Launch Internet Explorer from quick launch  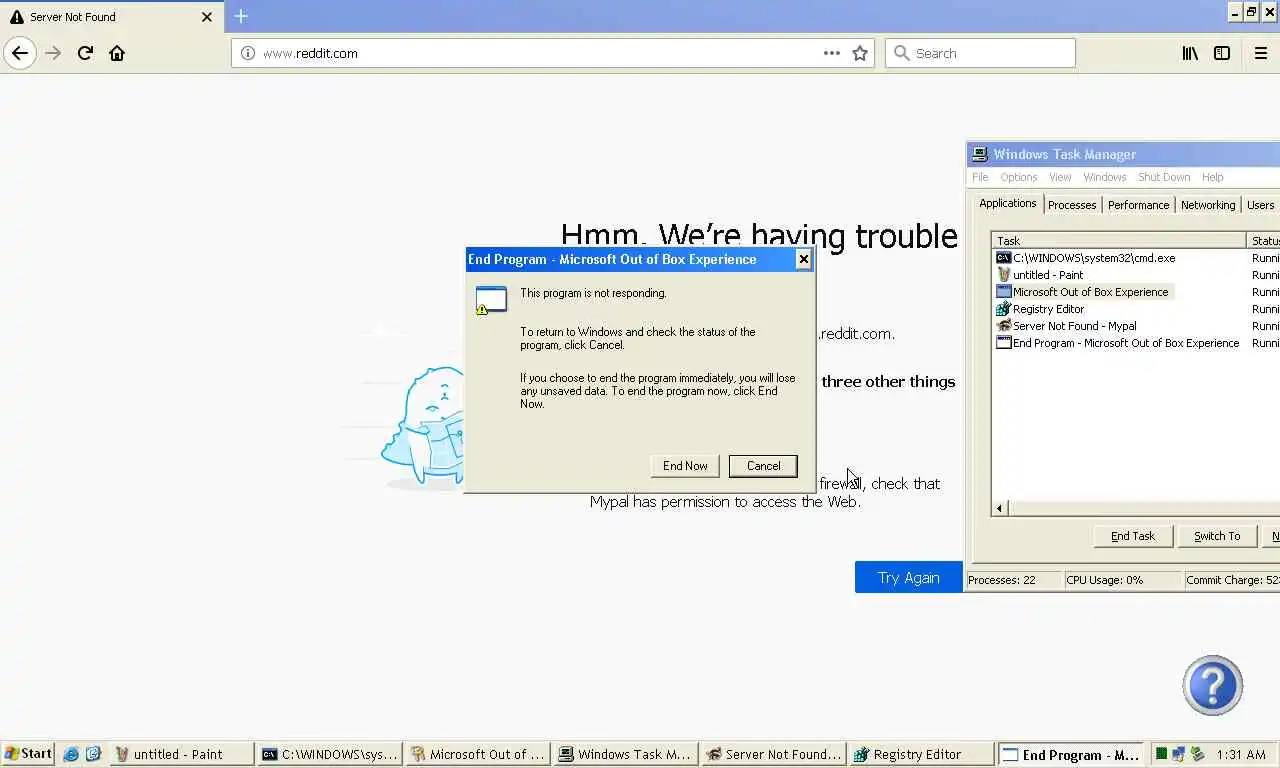point(71,754)
